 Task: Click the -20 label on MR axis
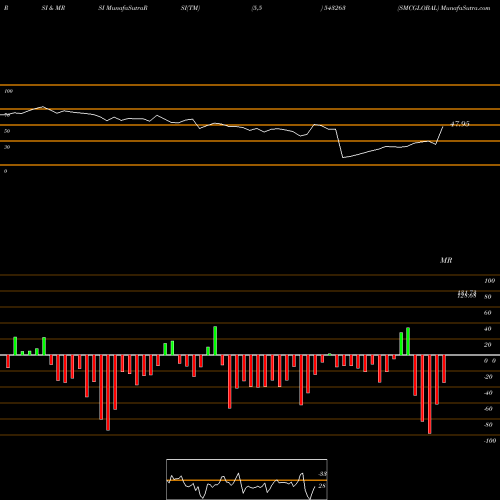coord(488,377)
